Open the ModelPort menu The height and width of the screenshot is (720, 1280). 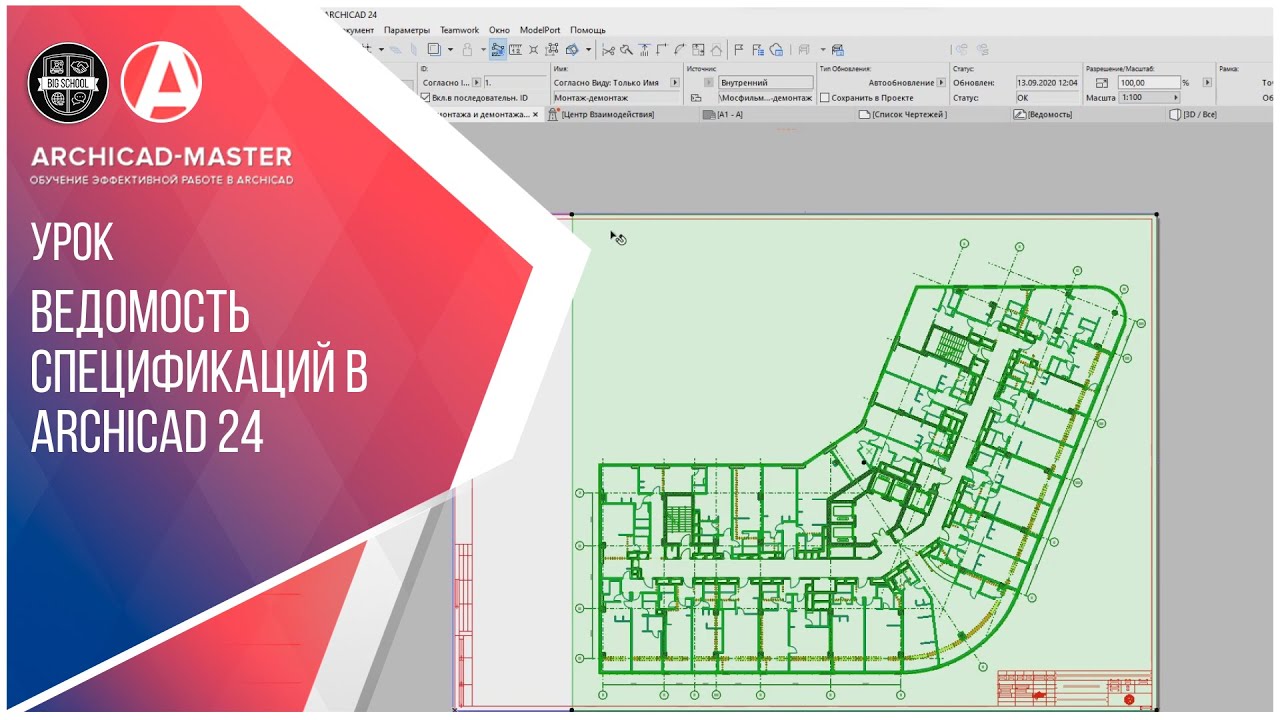pyautogui.click(x=540, y=30)
